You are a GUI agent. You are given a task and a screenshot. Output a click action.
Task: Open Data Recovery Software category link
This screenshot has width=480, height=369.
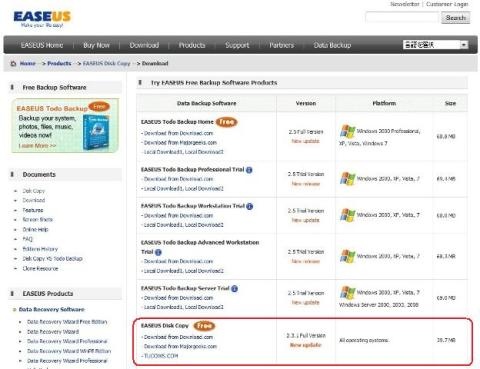[52, 310]
